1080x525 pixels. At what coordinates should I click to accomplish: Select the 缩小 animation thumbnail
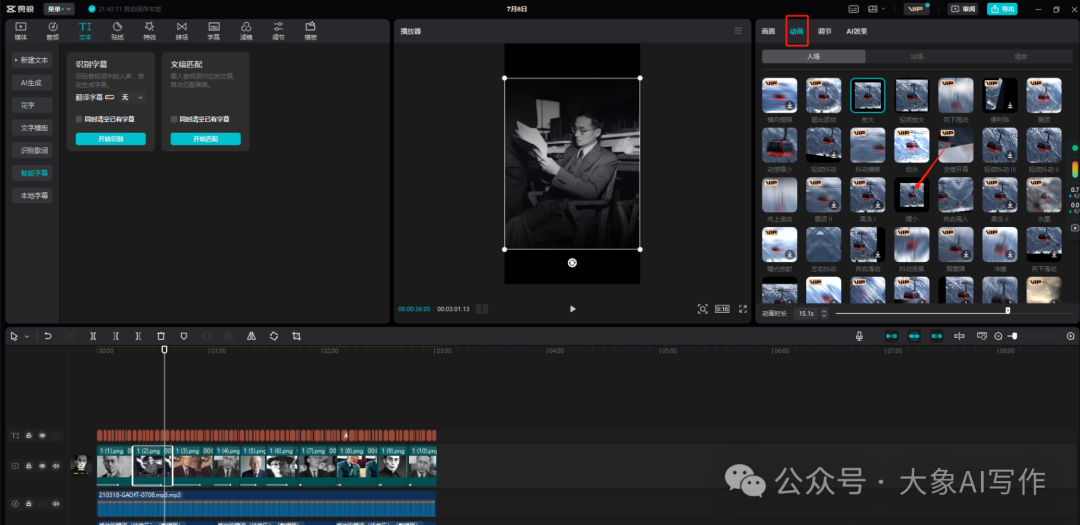[x=911, y=195]
